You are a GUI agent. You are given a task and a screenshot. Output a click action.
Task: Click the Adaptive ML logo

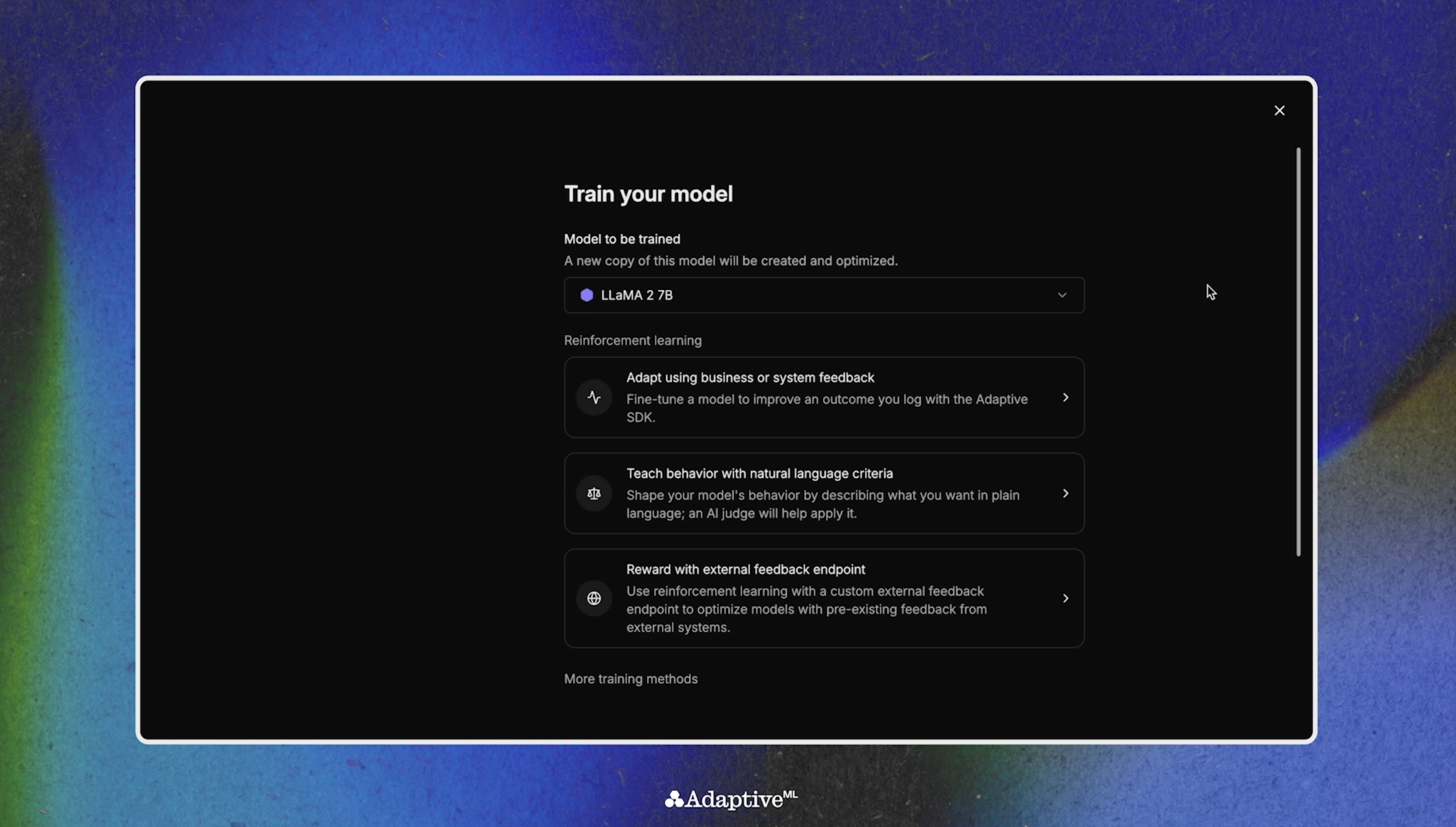pos(730,799)
